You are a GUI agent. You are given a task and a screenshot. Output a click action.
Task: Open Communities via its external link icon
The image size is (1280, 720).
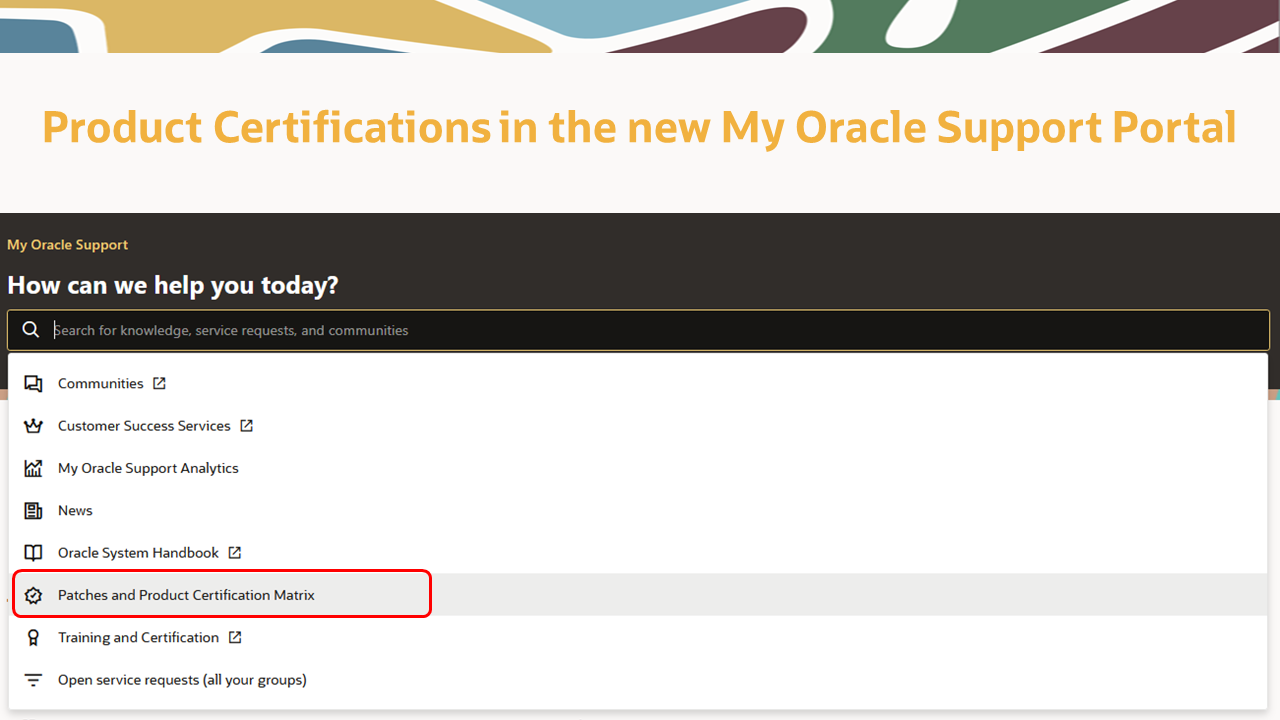click(x=159, y=382)
